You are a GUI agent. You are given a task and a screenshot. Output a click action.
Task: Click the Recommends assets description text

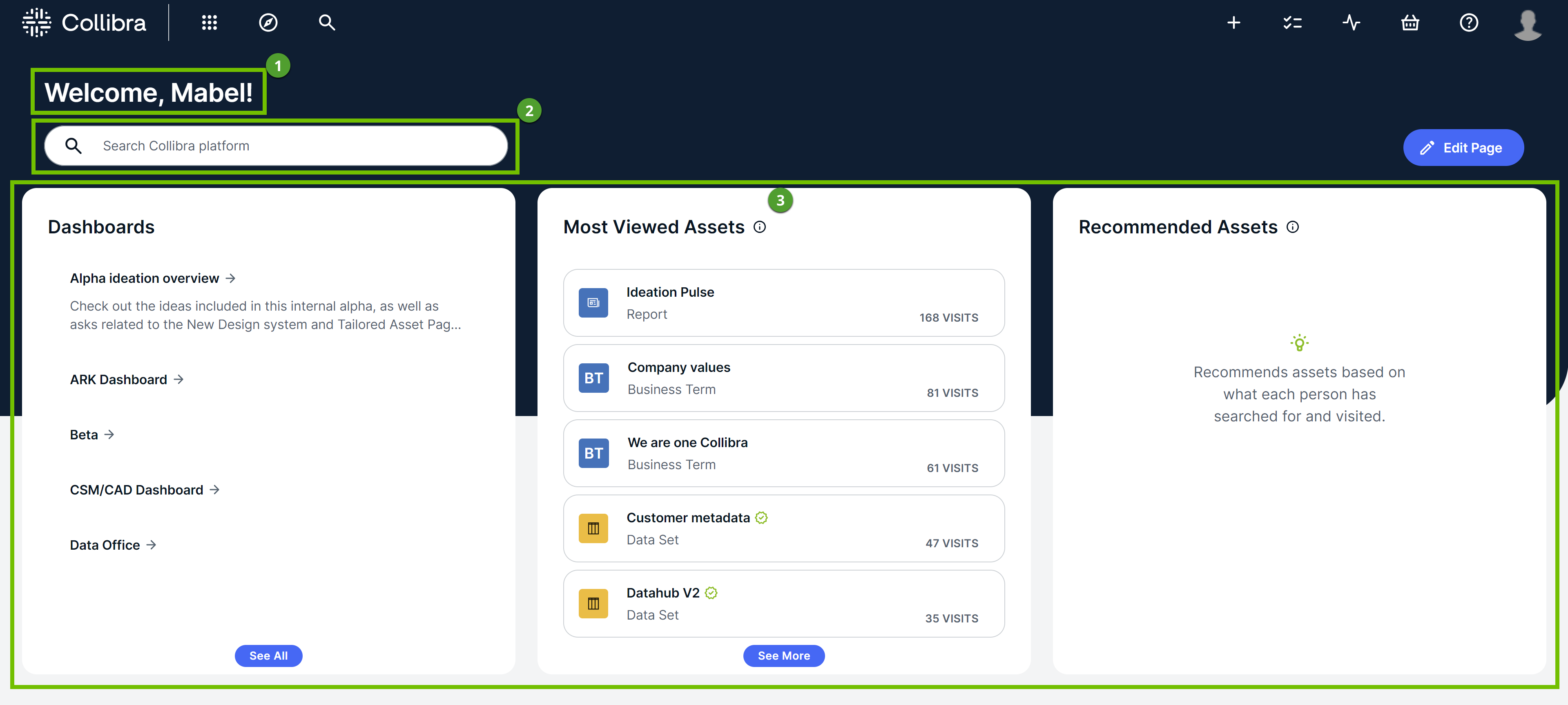pos(1299,394)
